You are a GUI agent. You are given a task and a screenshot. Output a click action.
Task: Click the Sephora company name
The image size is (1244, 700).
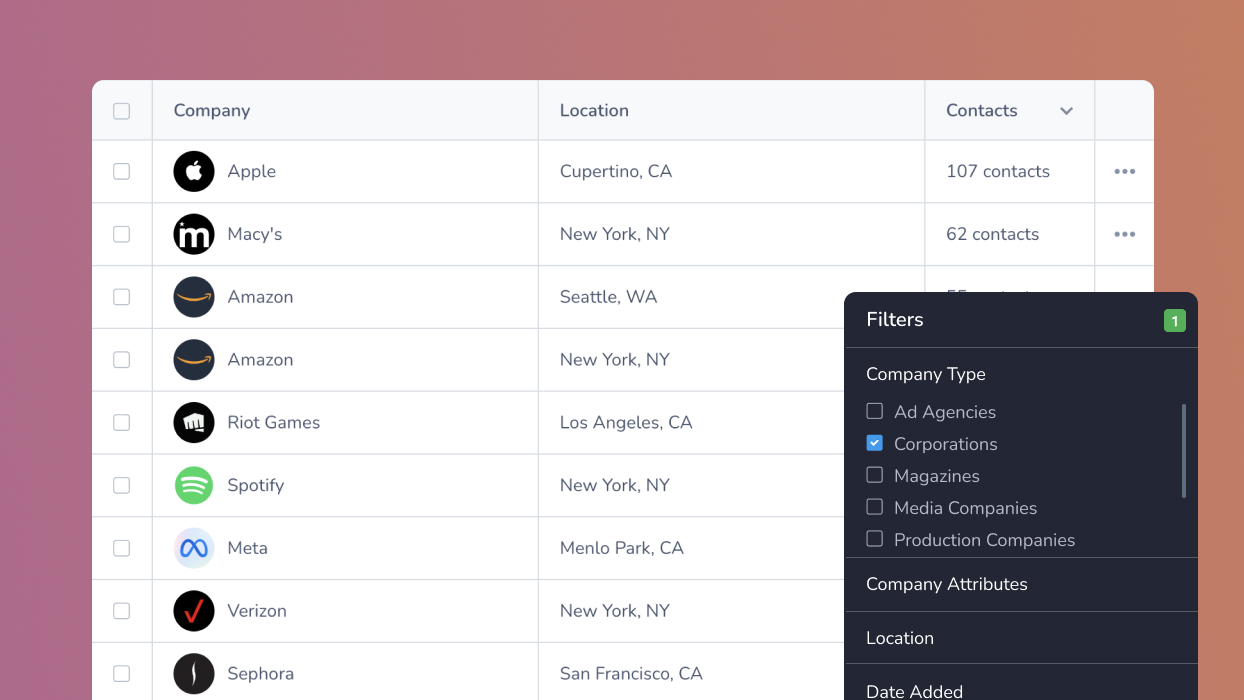click(x=261, y=674)
